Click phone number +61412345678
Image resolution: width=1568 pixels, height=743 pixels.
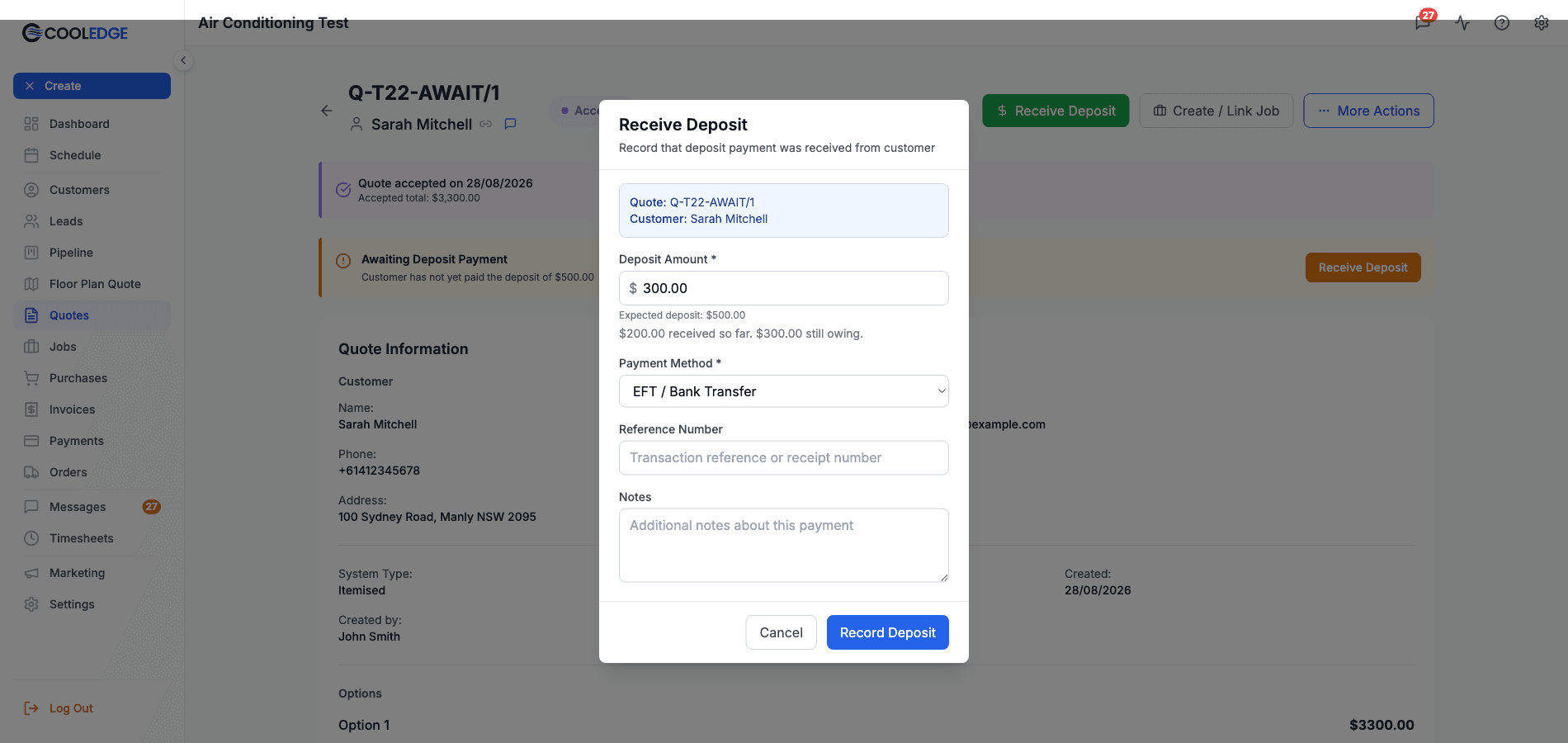click(x=379, y=471)
